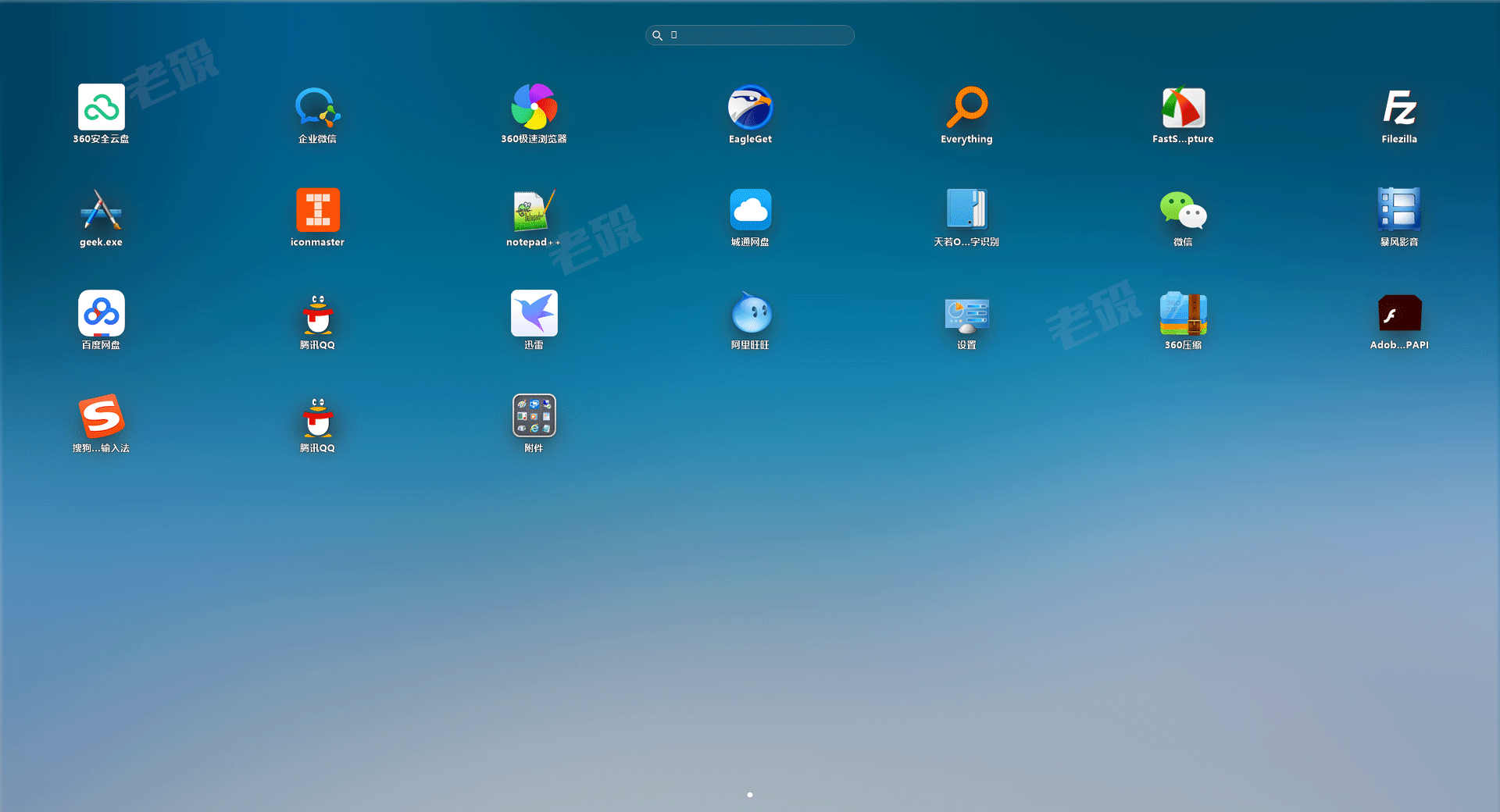Image resolution: width=1500 pixels, height=812 pixels.
Task: Open 腾讯QQ located next to 百度网盘
Action: 317,313
